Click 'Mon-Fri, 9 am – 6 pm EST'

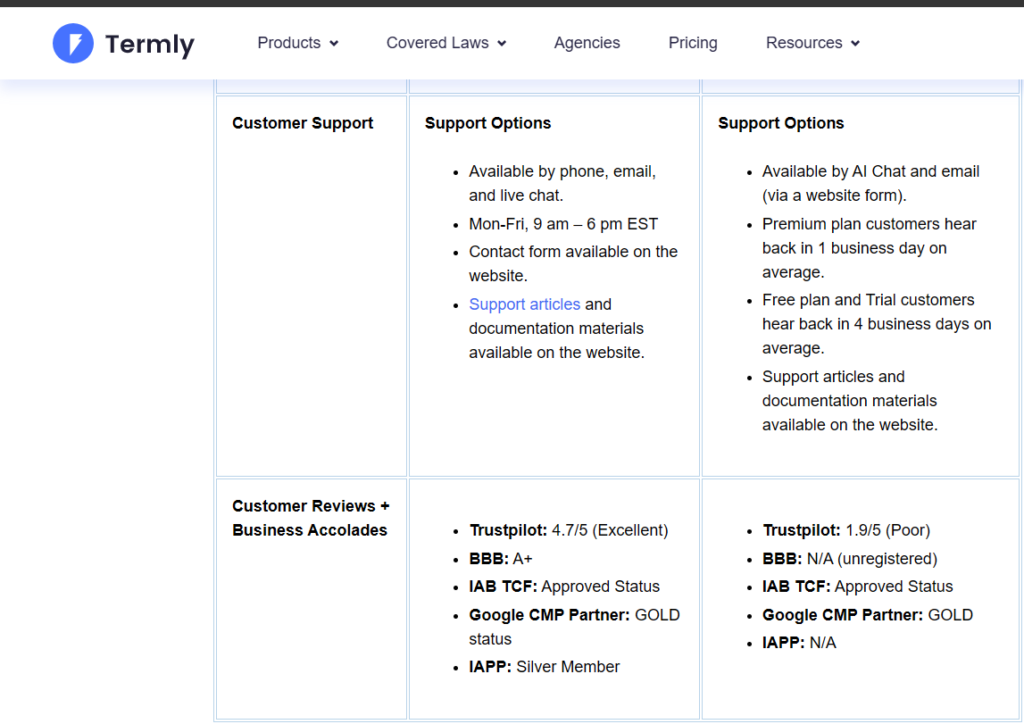563,224
